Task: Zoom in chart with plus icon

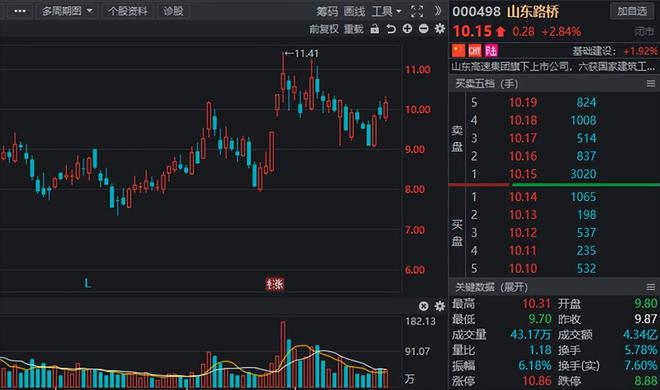Action: 407,29
